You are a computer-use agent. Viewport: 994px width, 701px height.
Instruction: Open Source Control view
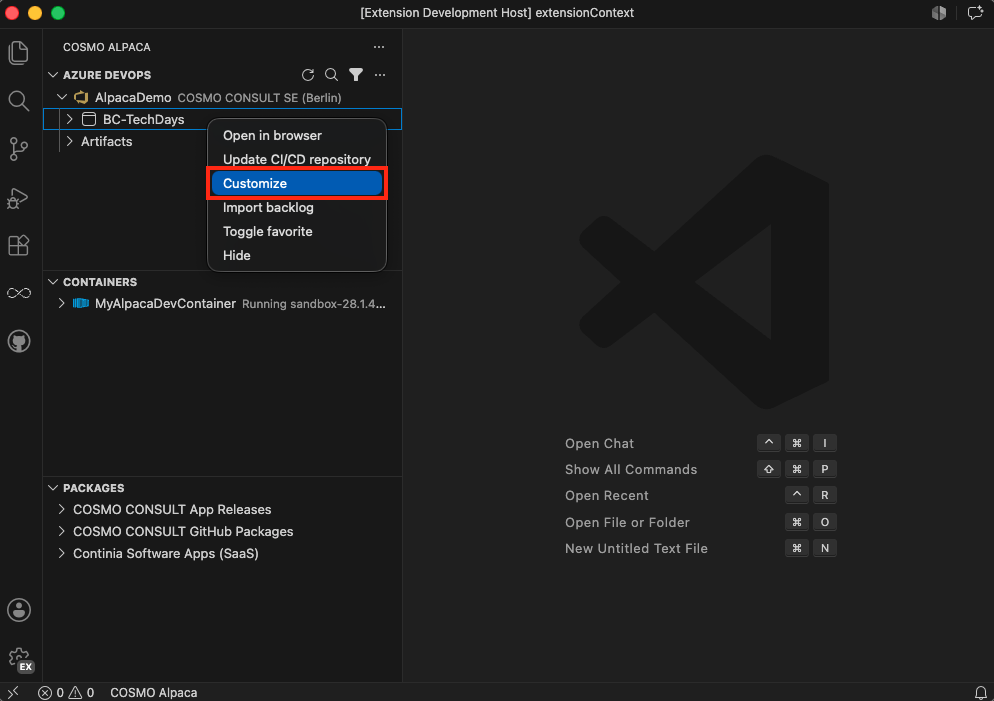click(18, 149)
